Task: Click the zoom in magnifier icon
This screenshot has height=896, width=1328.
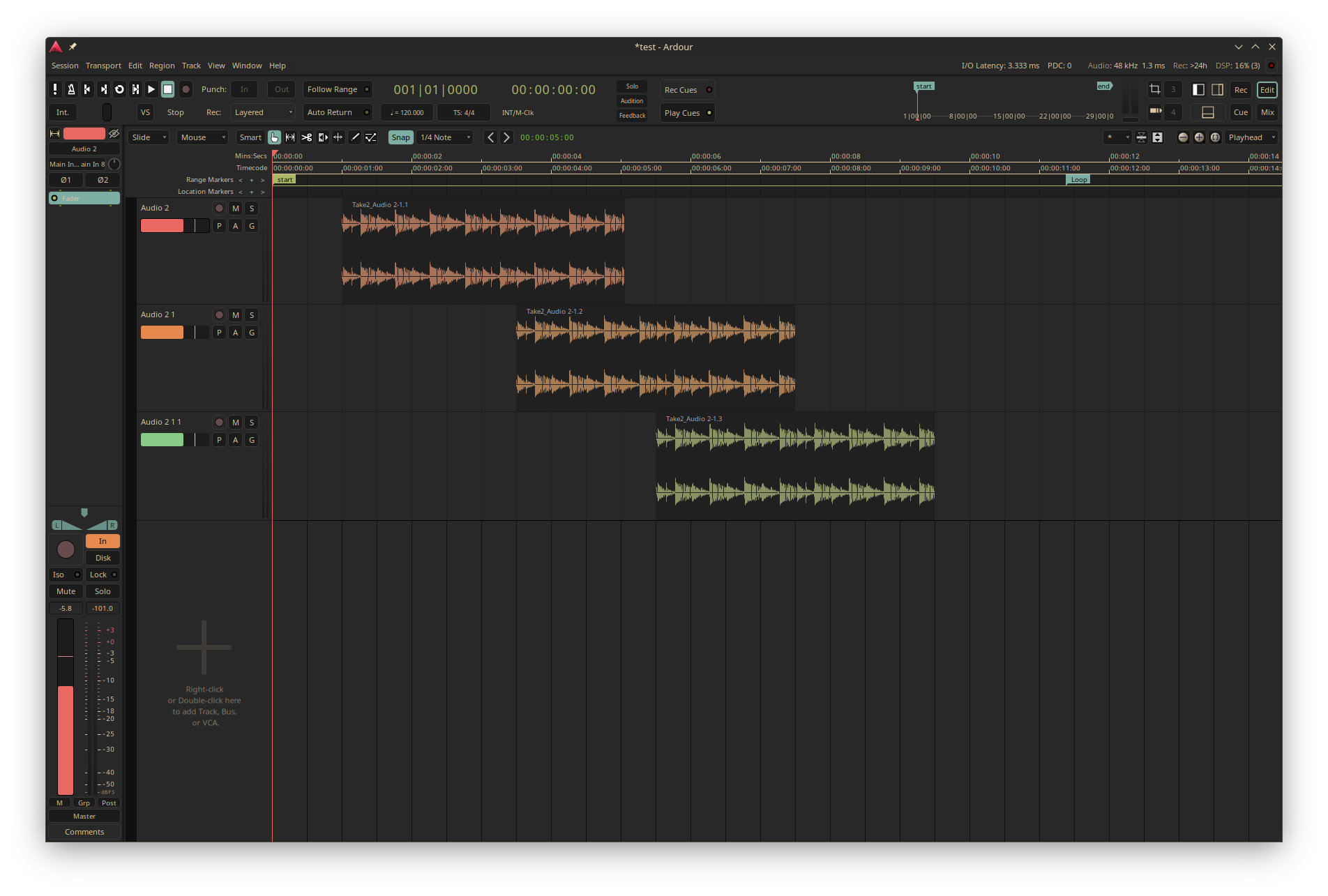Action: tap(1199, 137)
